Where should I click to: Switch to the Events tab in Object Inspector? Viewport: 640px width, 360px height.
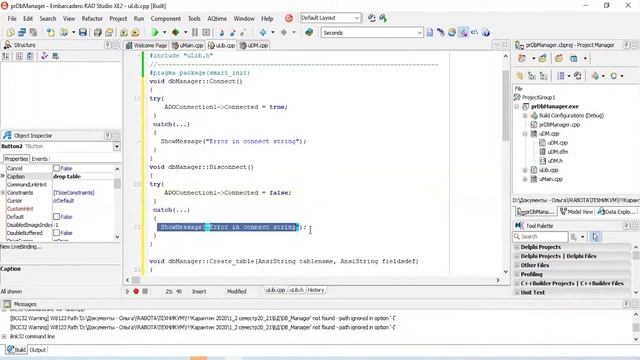(x=40, y=159)
